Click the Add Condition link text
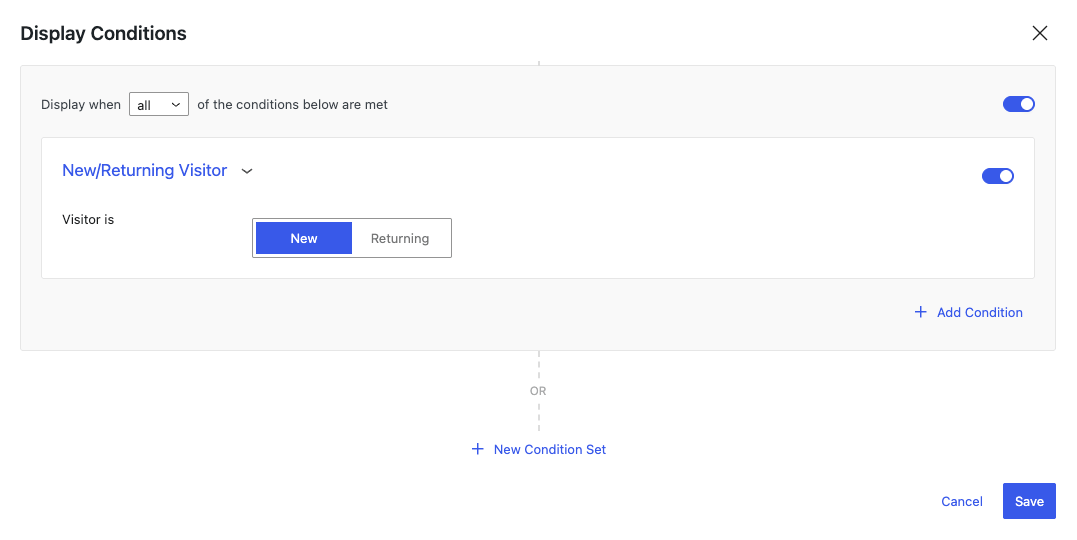1077x540 pixels. (979, 313)
